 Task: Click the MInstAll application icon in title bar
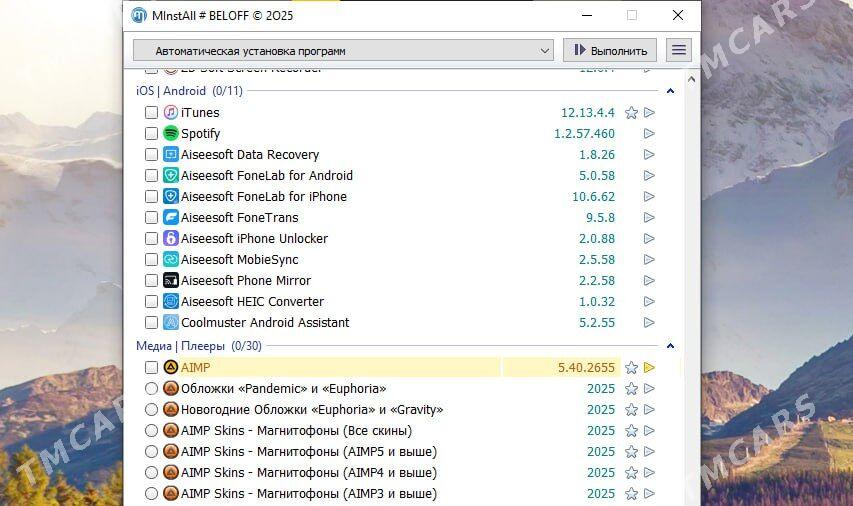(x=139, y=15)
